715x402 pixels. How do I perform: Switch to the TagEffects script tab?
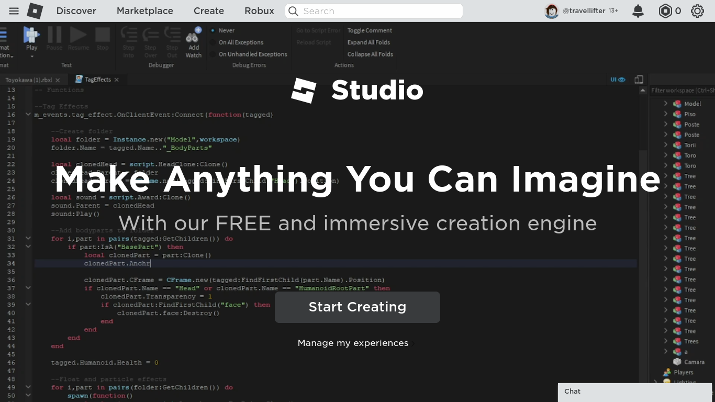(98, 79)
